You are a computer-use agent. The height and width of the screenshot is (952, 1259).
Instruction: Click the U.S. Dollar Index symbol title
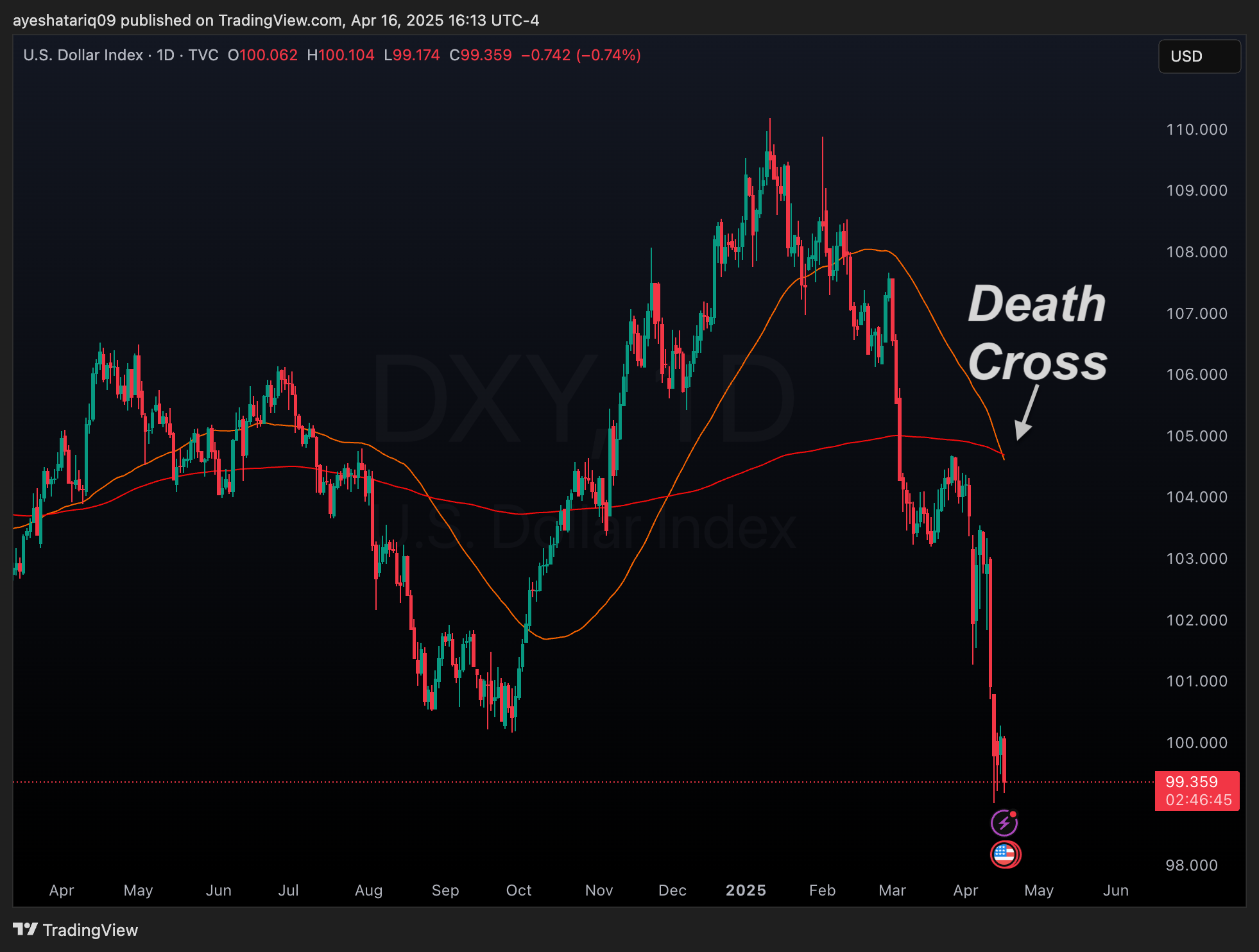pos(83,55)
